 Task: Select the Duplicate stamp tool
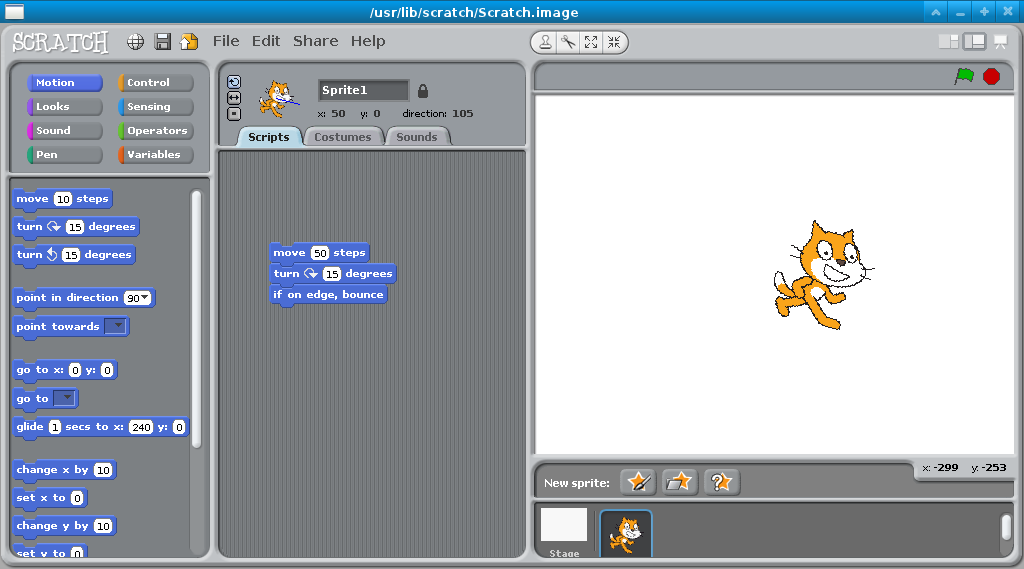(545, 42)
